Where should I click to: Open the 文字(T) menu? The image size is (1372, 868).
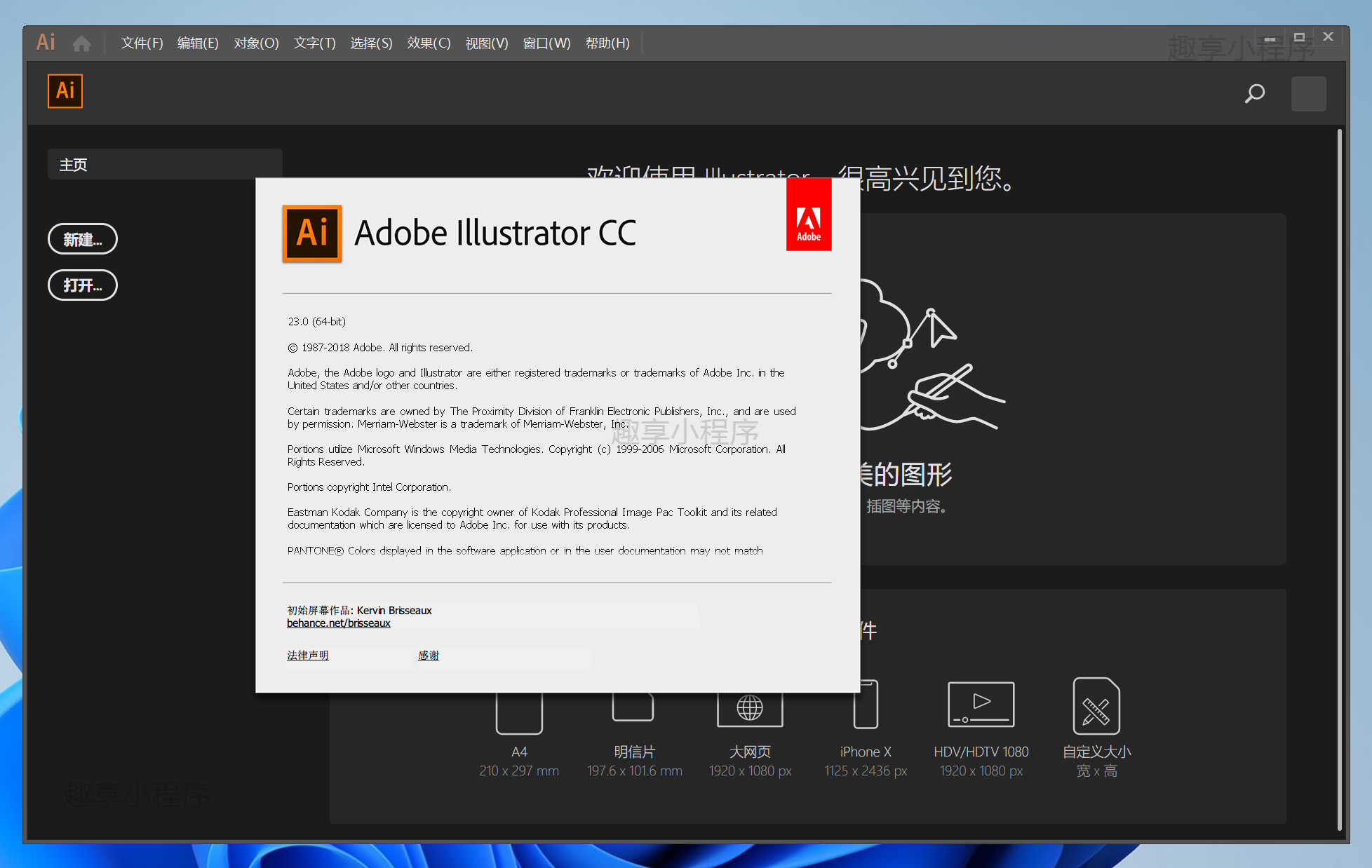(x=314, y=43)
